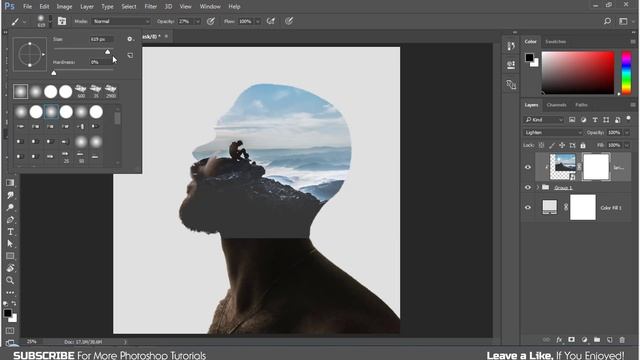
Task: Toggle pressure for opacity button
Action: click(211, 21)
